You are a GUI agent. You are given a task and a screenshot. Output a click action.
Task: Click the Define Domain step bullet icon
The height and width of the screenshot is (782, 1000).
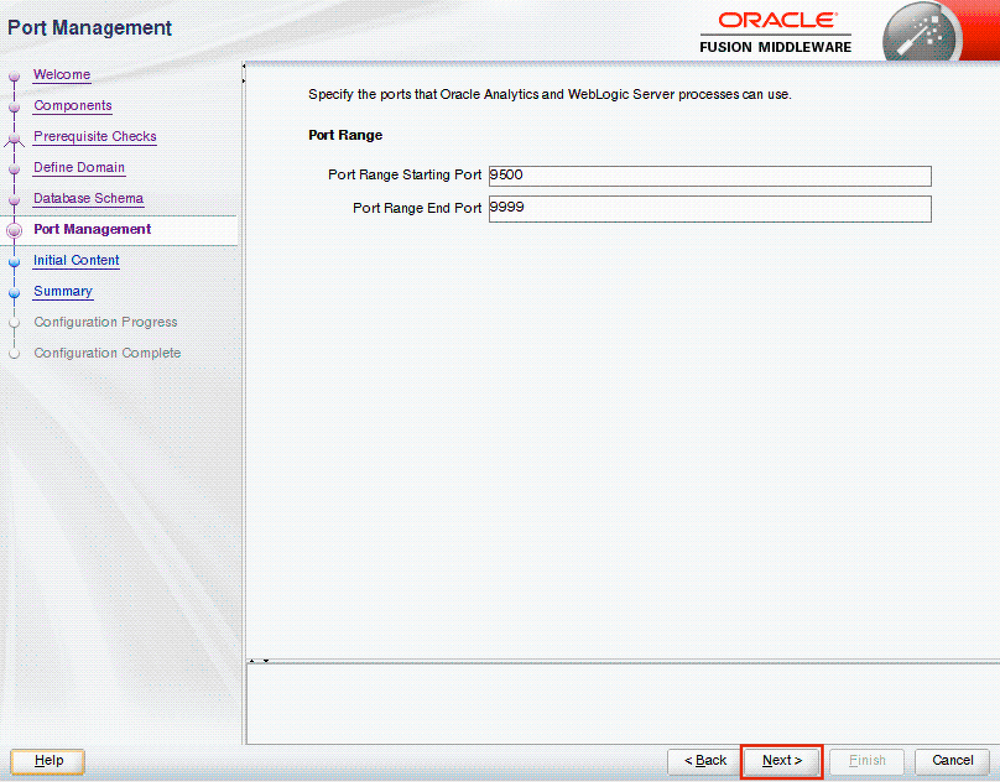(x=14, y=170)
